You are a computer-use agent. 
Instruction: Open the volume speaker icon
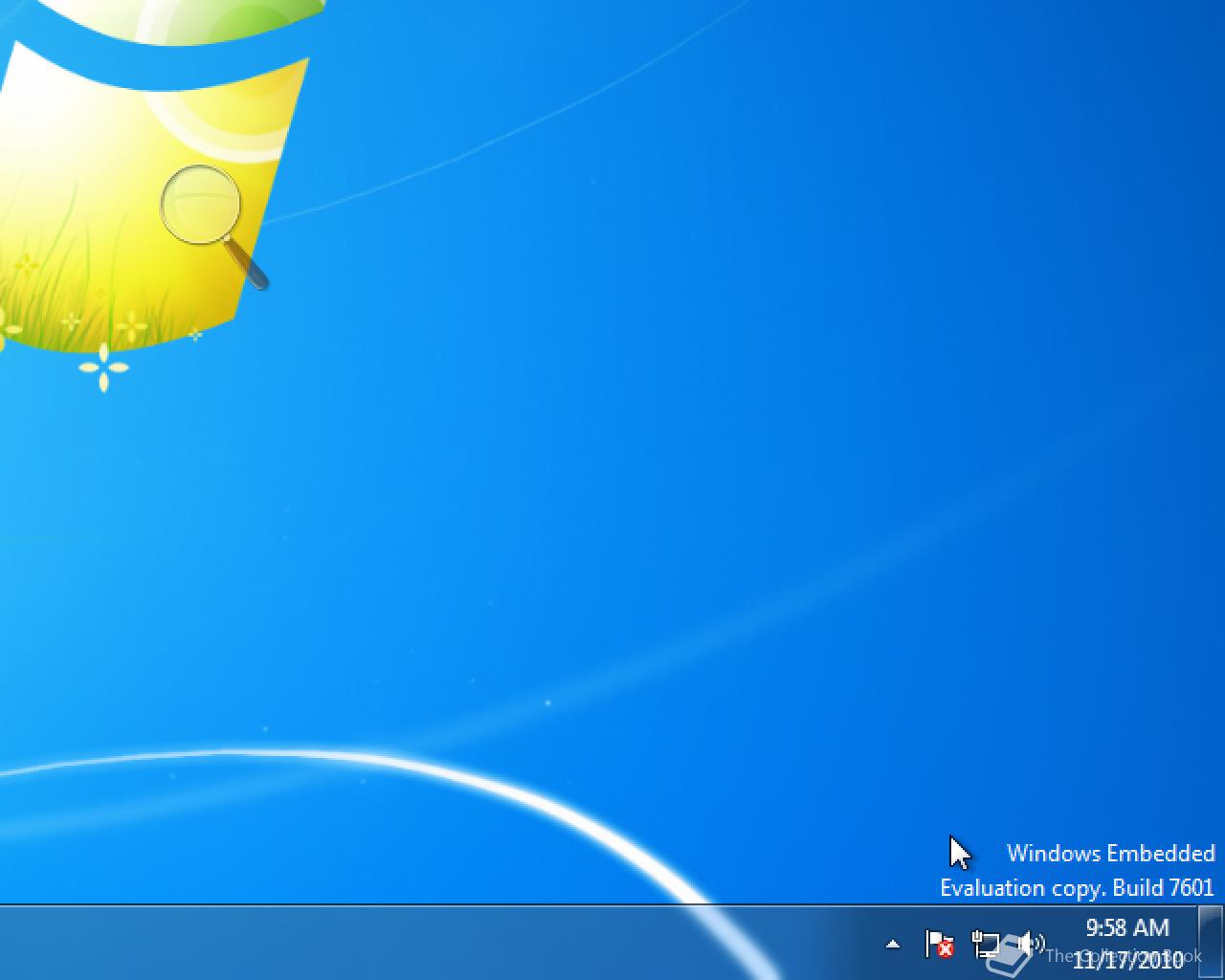(x=1030, y=944)
